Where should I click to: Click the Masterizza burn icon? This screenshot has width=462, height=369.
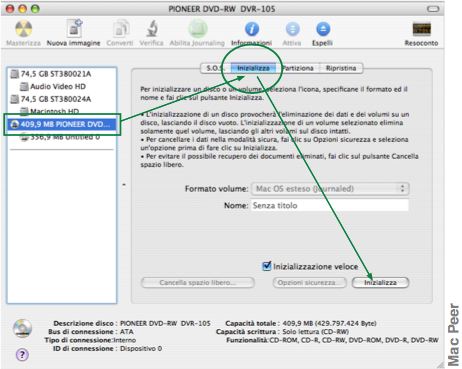(24, 29)
